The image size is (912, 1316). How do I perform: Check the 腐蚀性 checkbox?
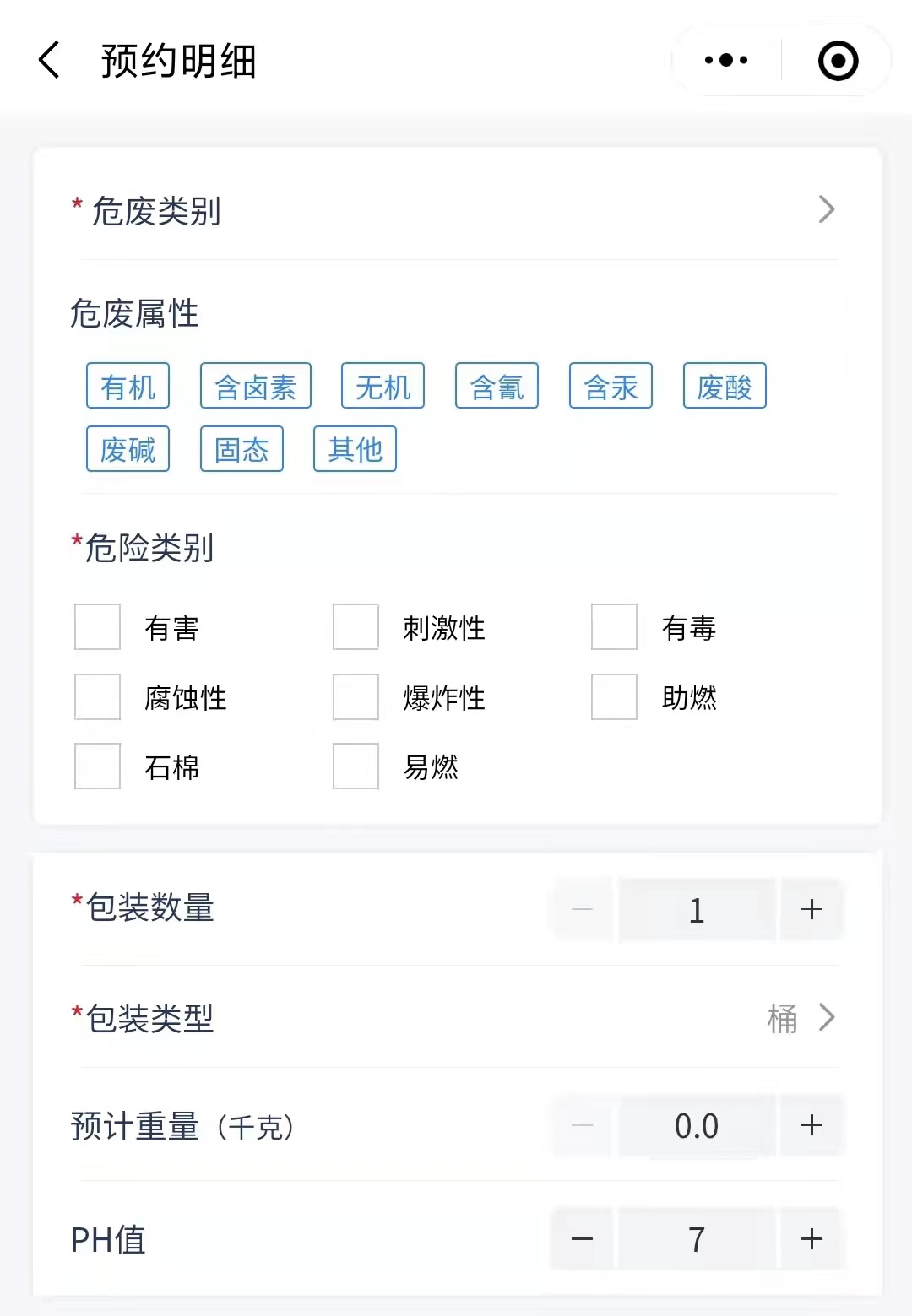pyautogui.click(x=98, y=697)
